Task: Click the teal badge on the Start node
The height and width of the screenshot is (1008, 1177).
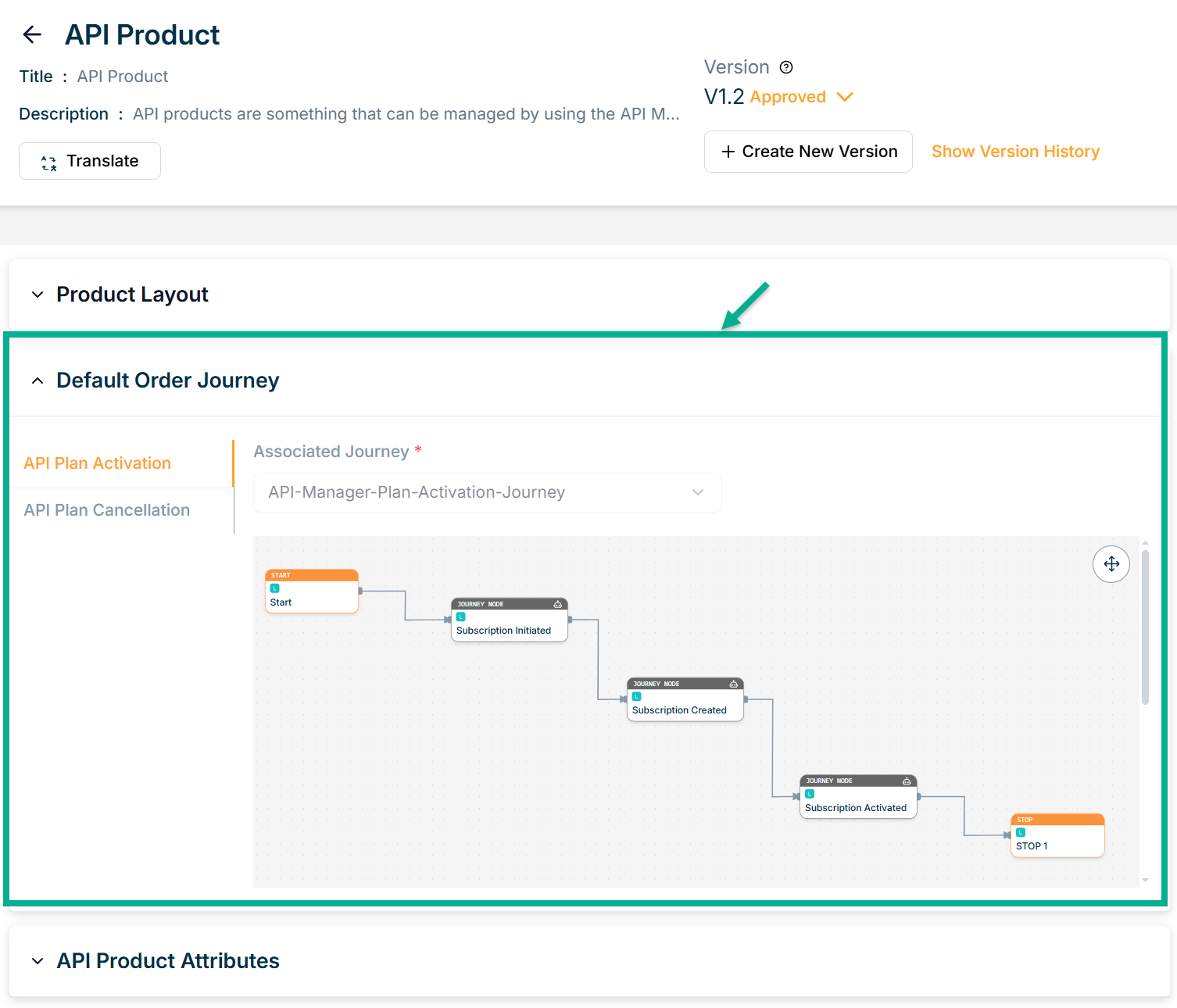Action: [x=275, y=588]
